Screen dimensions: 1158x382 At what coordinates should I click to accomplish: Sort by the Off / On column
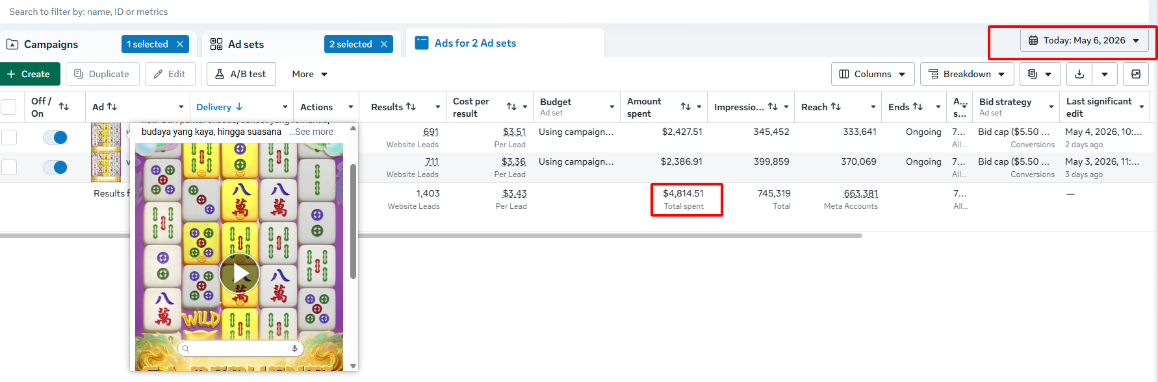(x=64, y=107)
